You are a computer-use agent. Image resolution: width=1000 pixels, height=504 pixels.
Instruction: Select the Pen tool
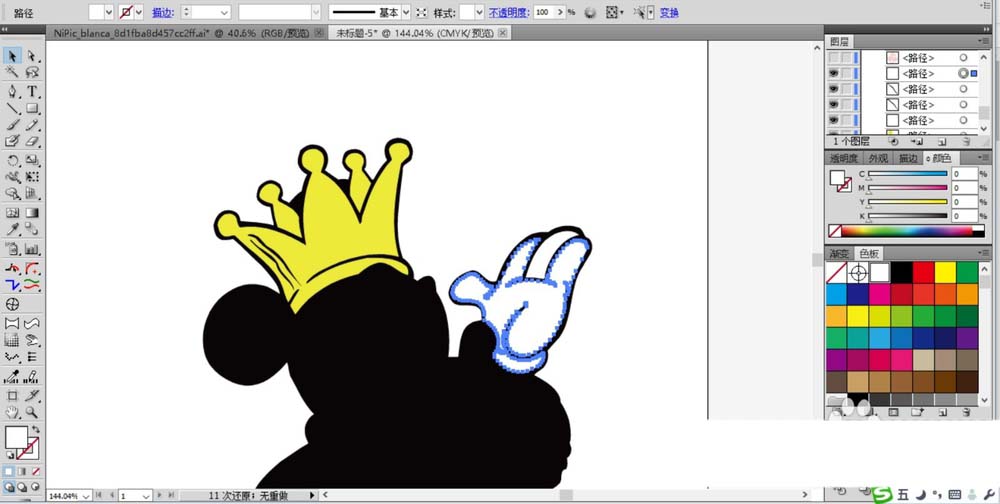pyautogui.click(x=12, y=91)
